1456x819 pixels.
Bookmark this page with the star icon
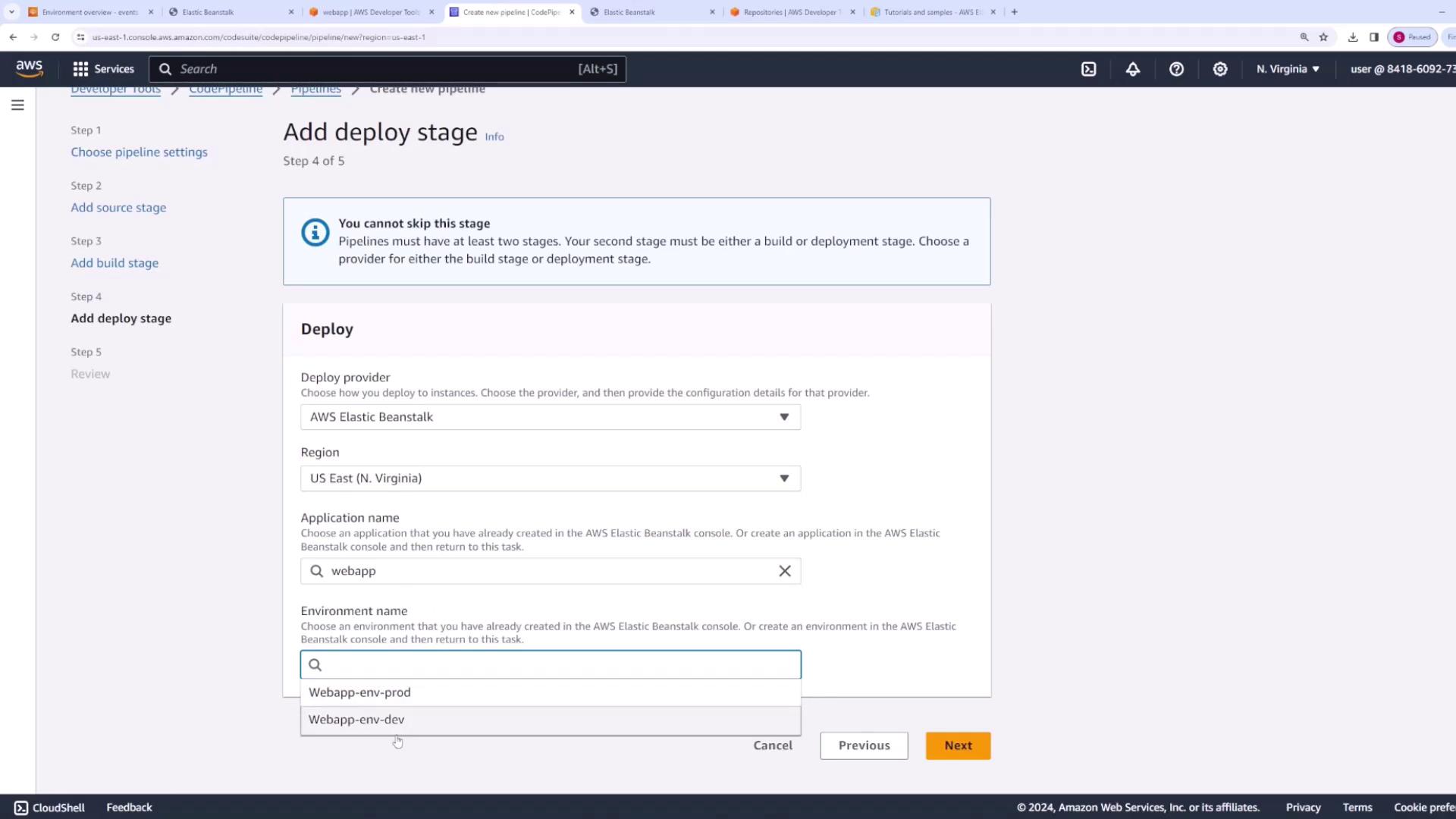tap(1323, 37)
